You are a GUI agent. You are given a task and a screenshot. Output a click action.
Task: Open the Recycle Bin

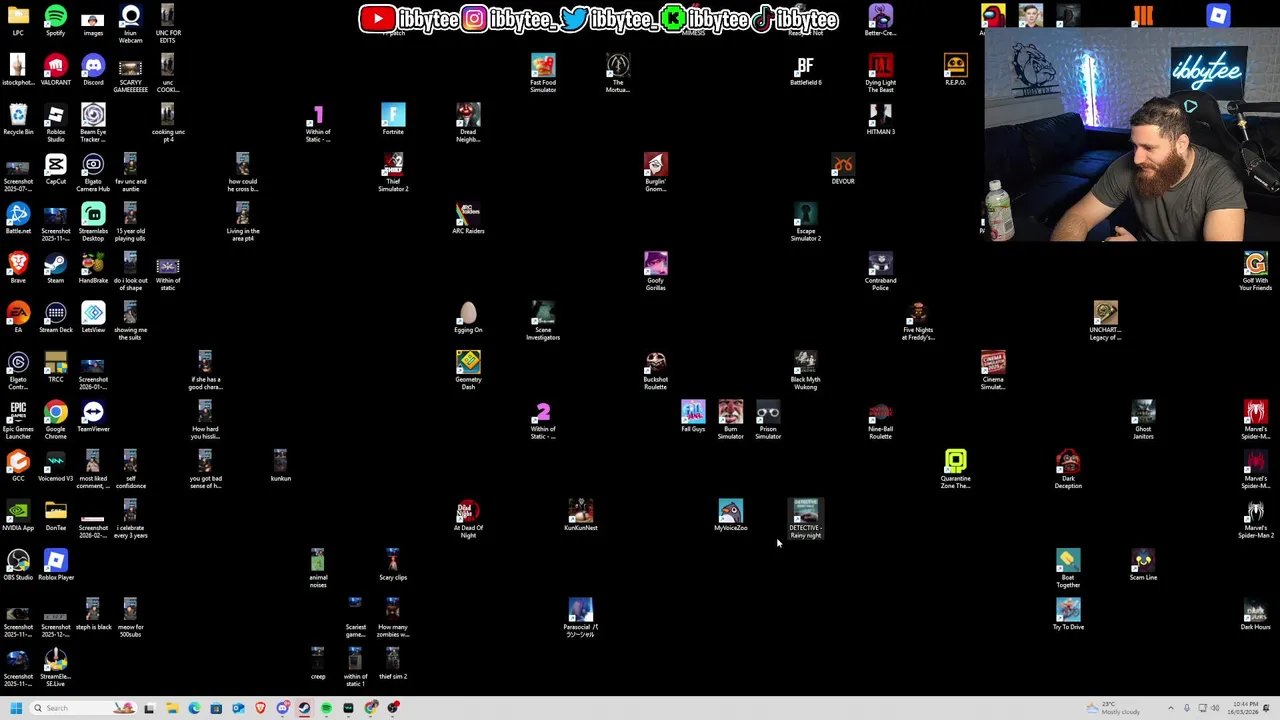(18, 120)
